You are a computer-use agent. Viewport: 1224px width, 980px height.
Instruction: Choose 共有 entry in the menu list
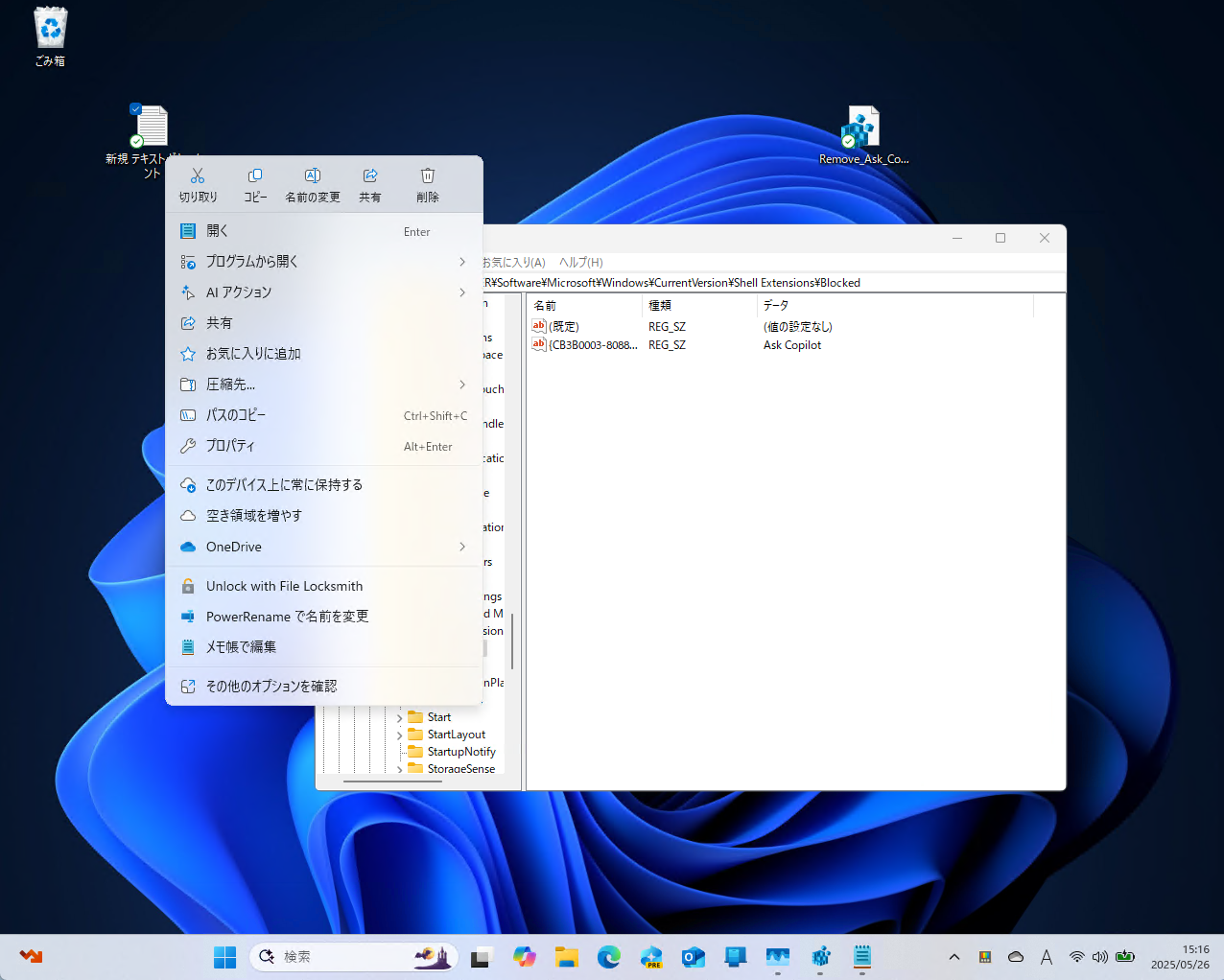pyautogui.click(x=324, y=323)
